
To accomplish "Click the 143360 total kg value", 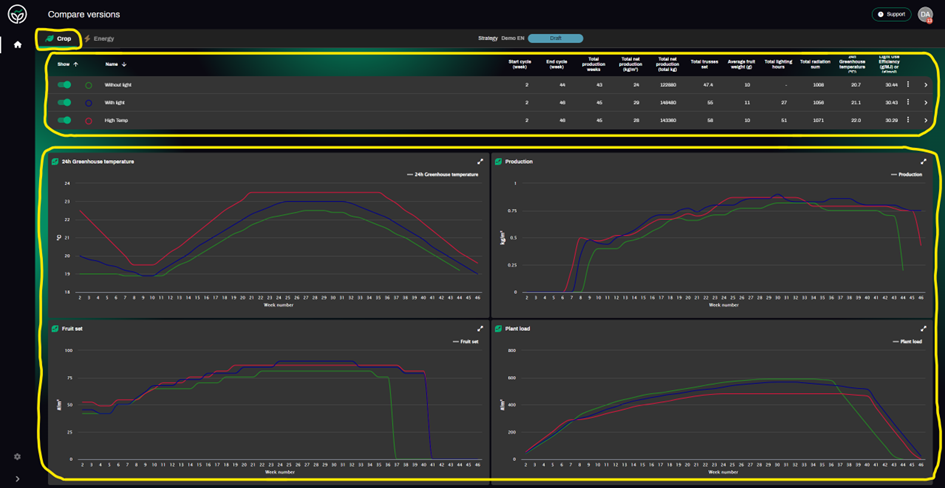I will (x=668, y=120).
